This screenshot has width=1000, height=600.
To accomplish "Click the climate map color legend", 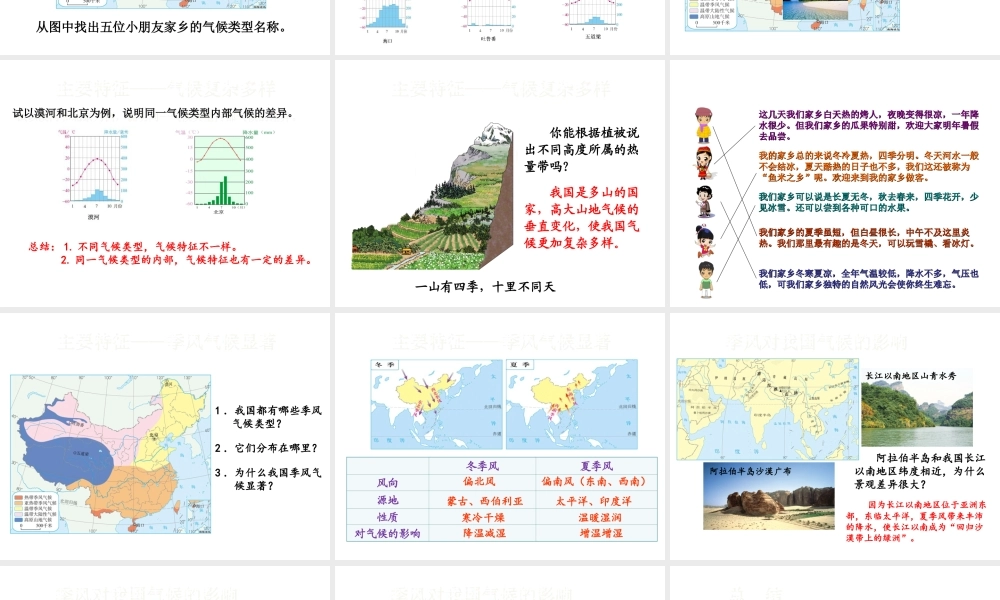I will (36, 512).
